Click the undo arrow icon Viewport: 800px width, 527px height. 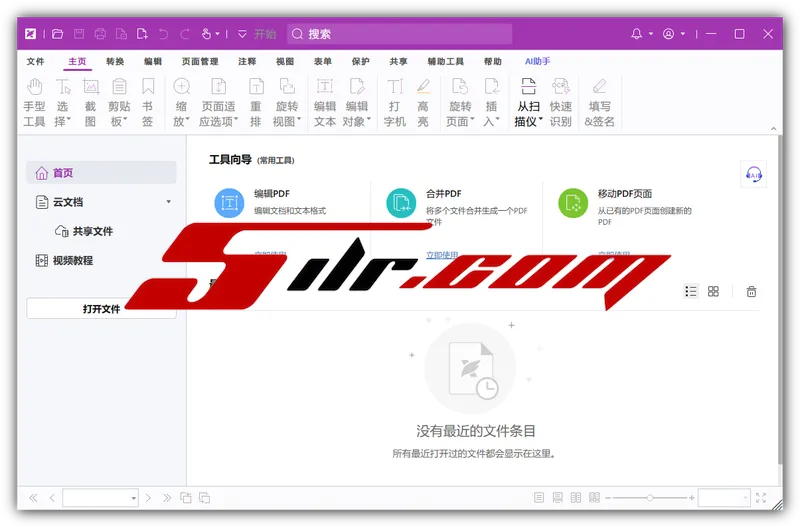coord(163,34)
